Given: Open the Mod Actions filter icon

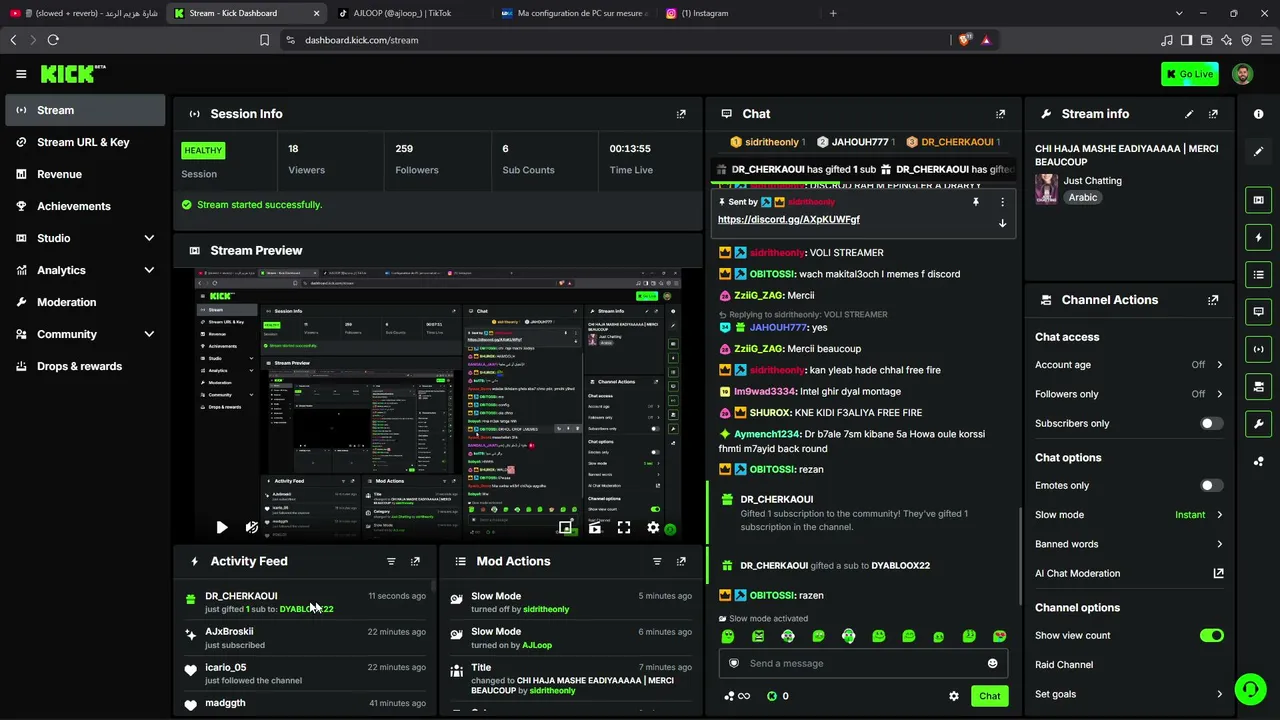Looking at the screenshot, I should (x=657, y=561).
